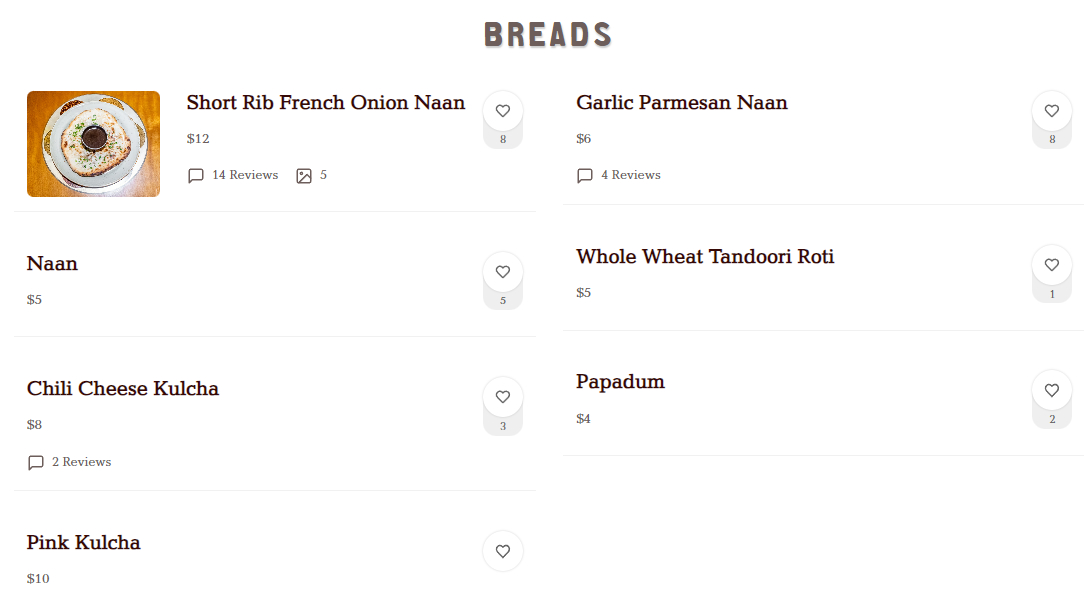This screenshot has height=616, width=1084.
Task: Tap heart icon for plain Naan
Action: pos(503,272)
